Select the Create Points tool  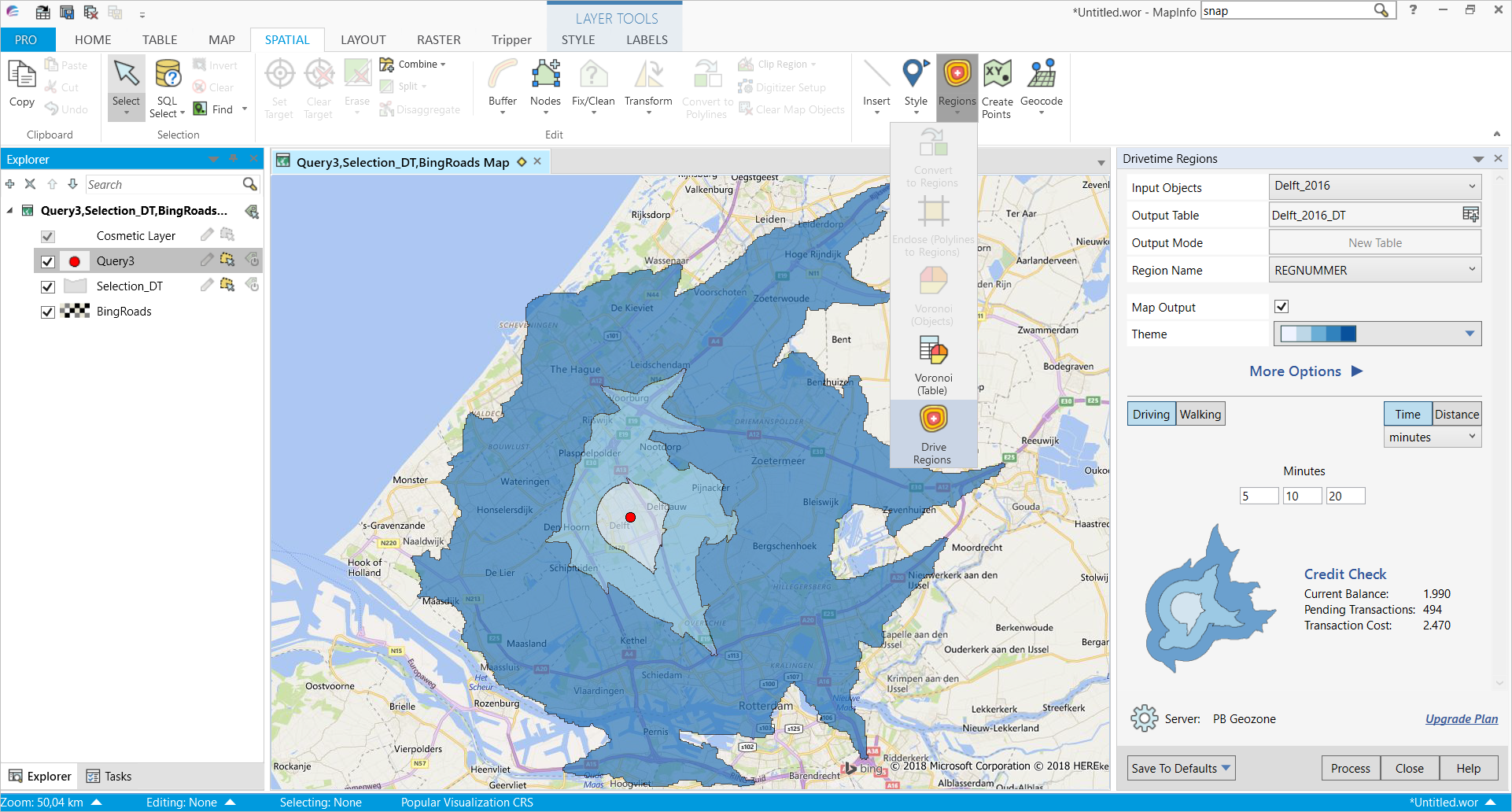click(997, 87)
